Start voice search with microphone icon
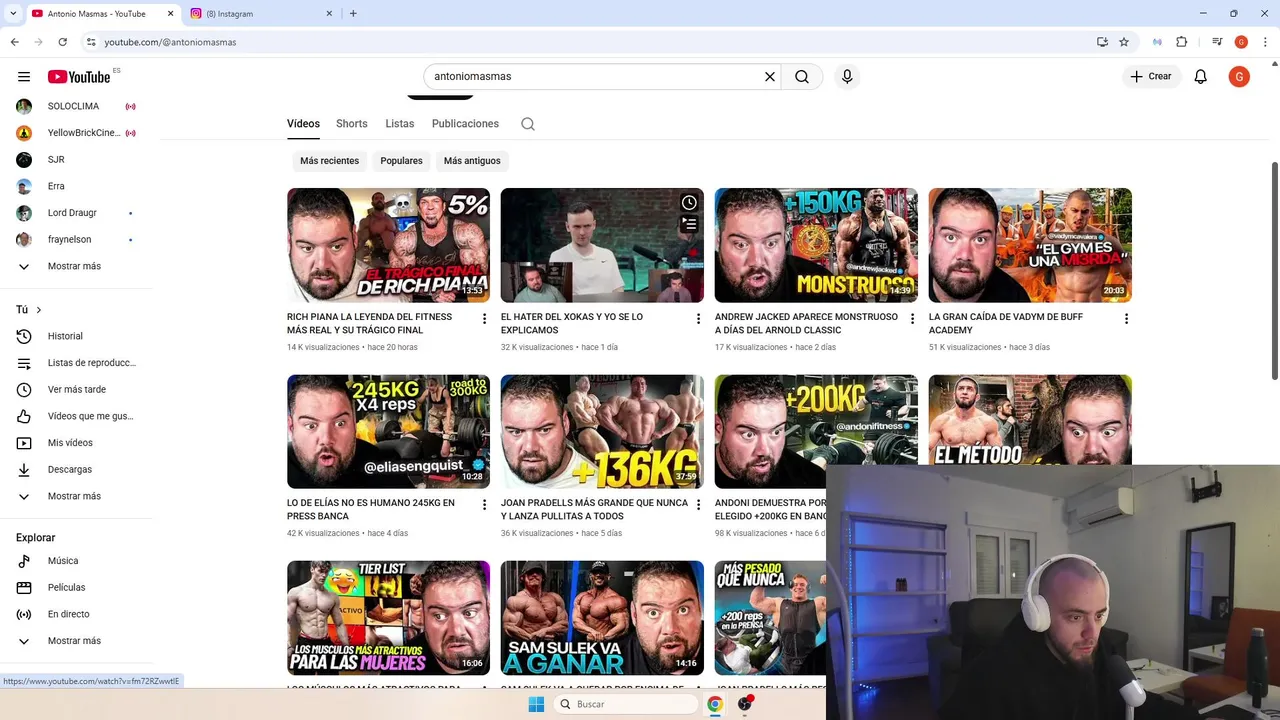The height and width of the screenshot is (720, 1280). pyautogui.click(x=847, y=76)
